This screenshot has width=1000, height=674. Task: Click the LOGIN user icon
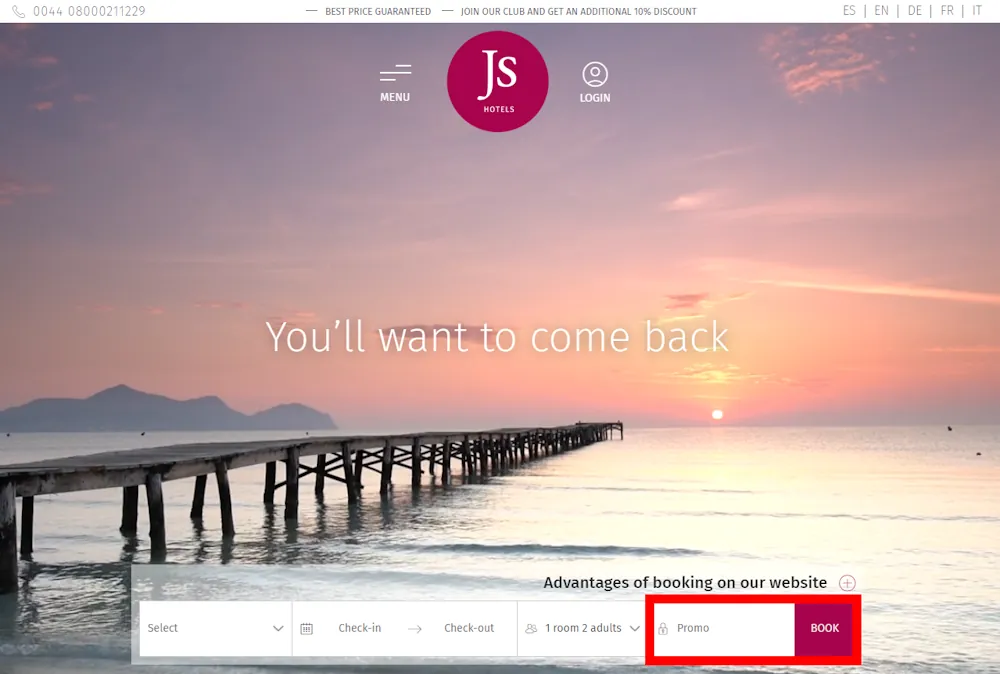coord(595,75)
